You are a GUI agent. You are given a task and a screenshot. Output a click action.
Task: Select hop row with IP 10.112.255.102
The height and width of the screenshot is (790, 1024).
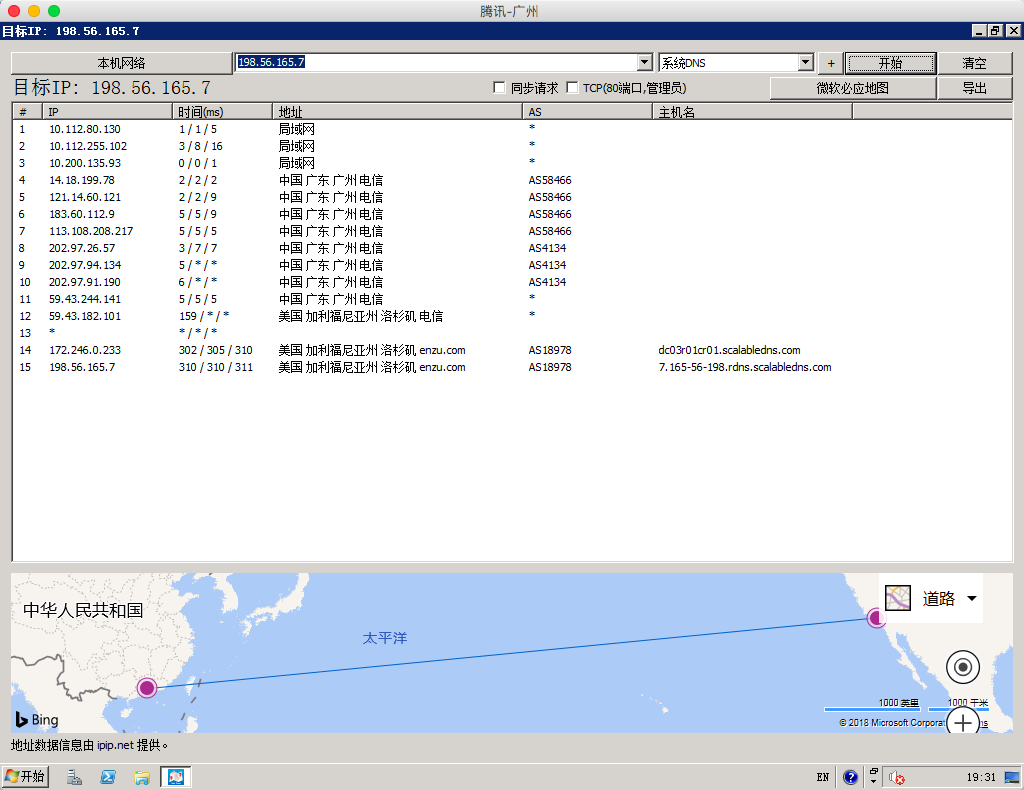click(x=512, y=146)
